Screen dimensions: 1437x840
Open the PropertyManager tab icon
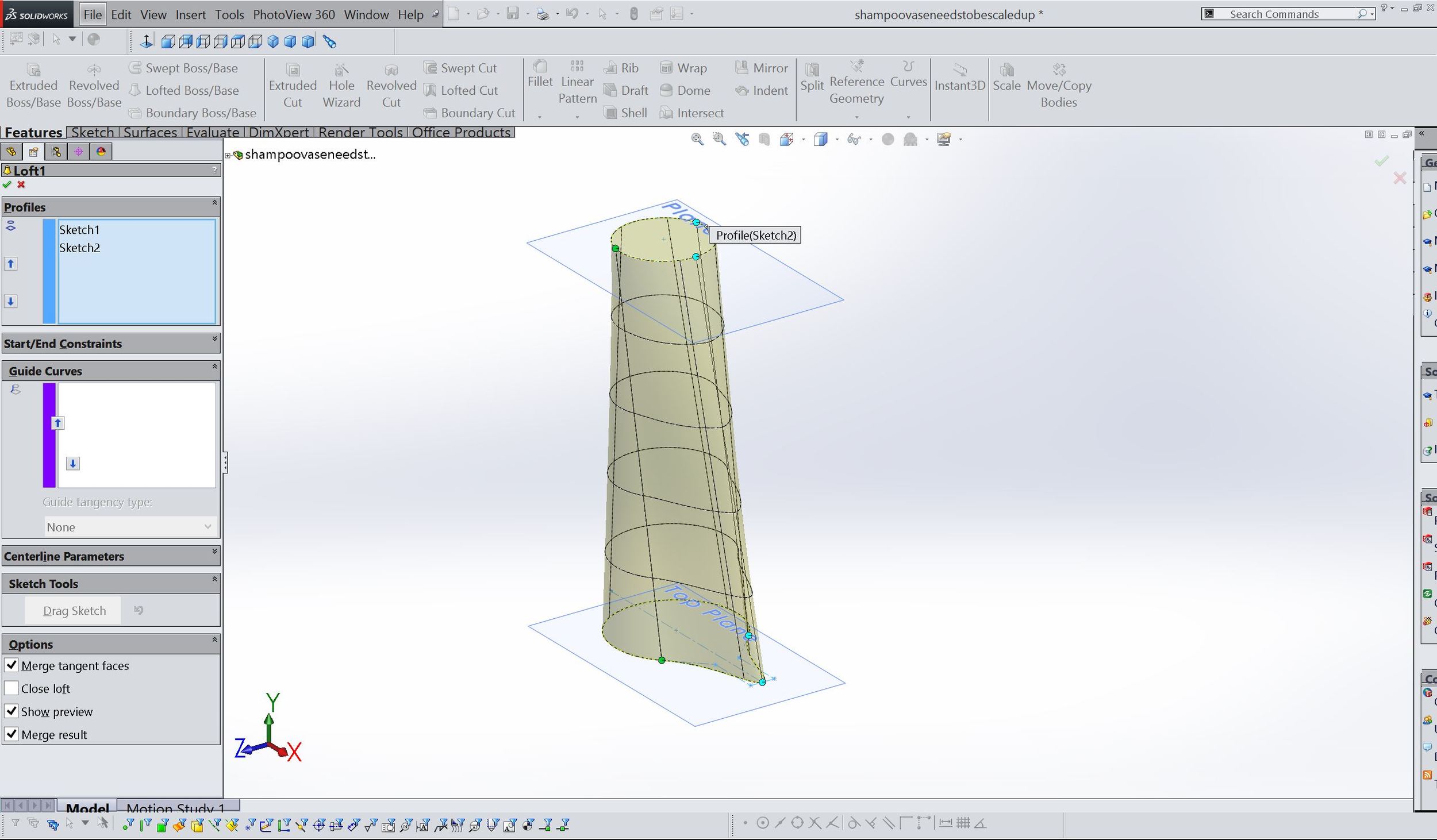34,152
